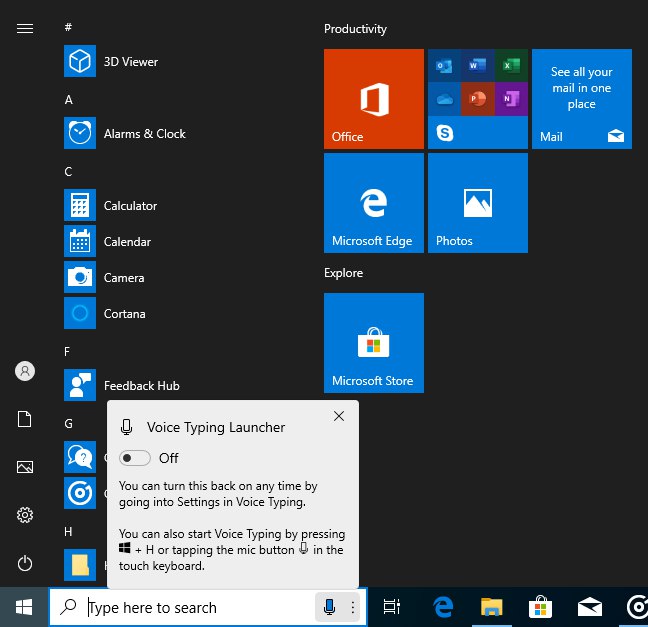Expand the Start menu hamburger navigation

[25, 28]
